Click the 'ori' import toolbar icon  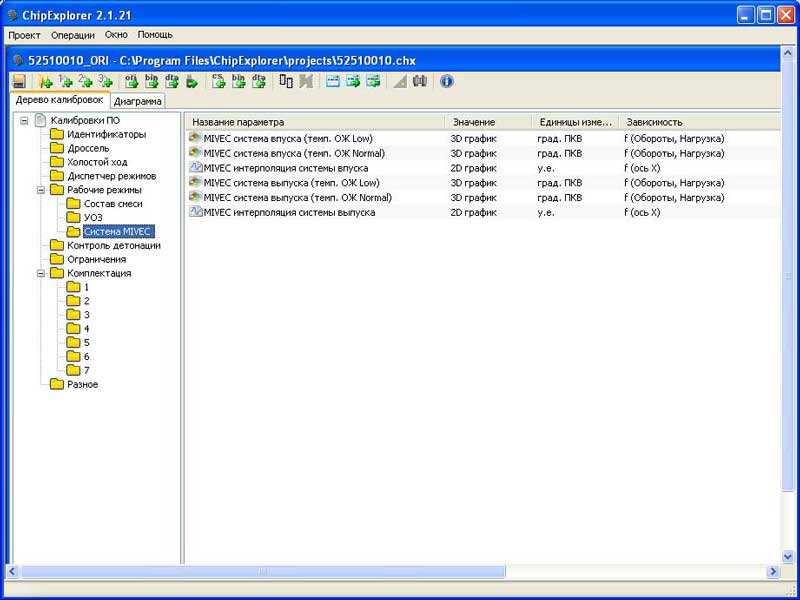click(130, 81)
